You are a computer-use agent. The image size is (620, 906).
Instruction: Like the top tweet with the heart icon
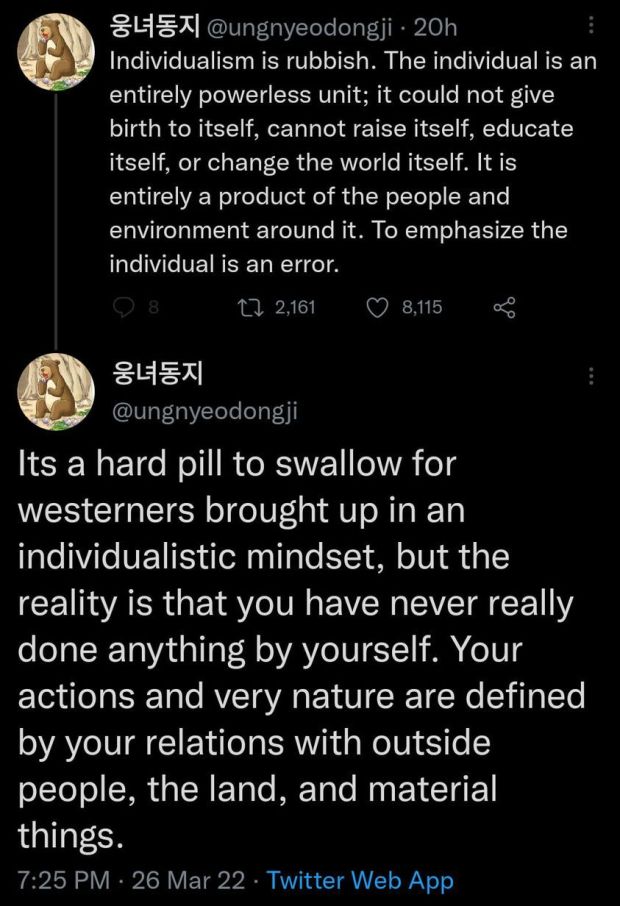coord(377,308)
